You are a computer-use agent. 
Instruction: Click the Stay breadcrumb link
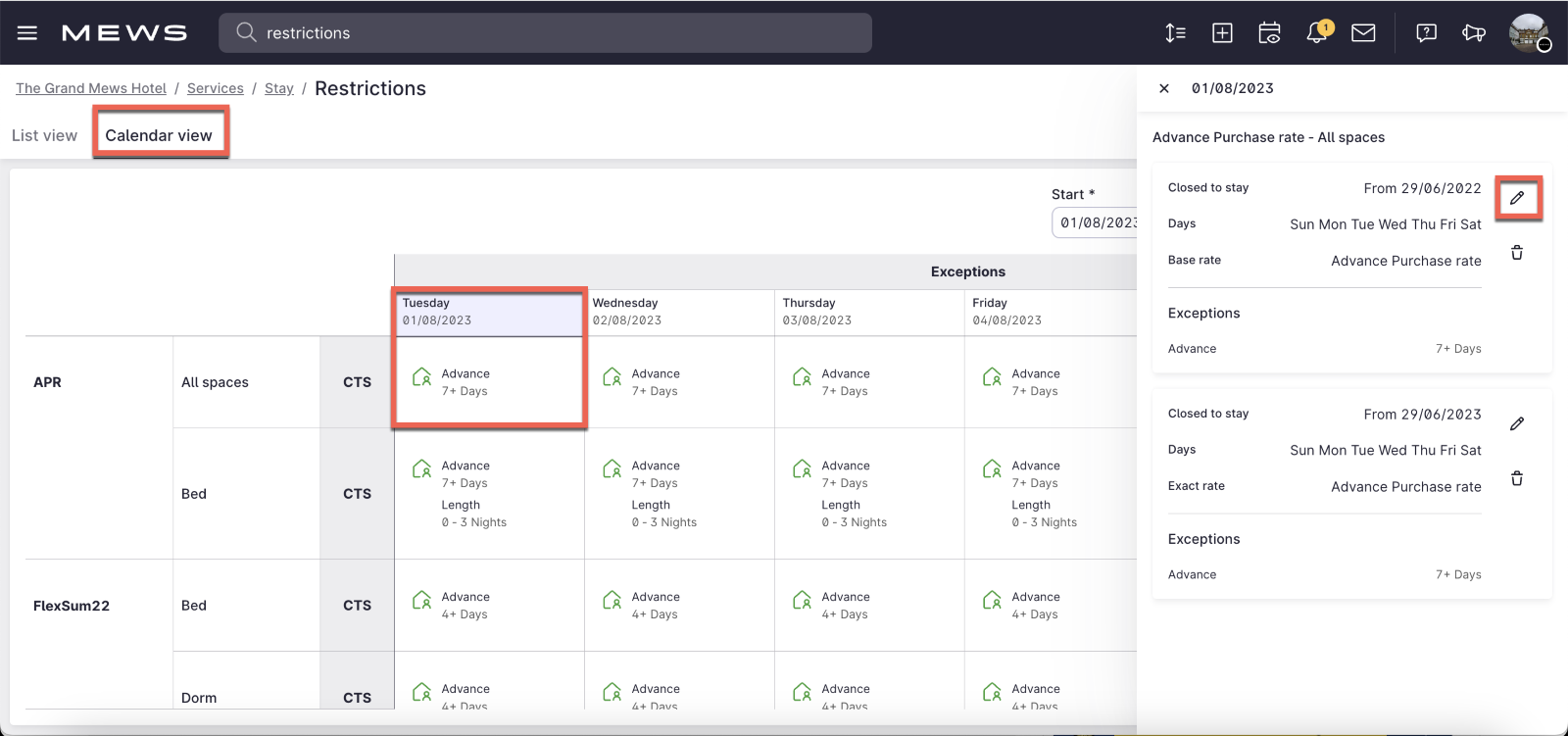(279, 88)
